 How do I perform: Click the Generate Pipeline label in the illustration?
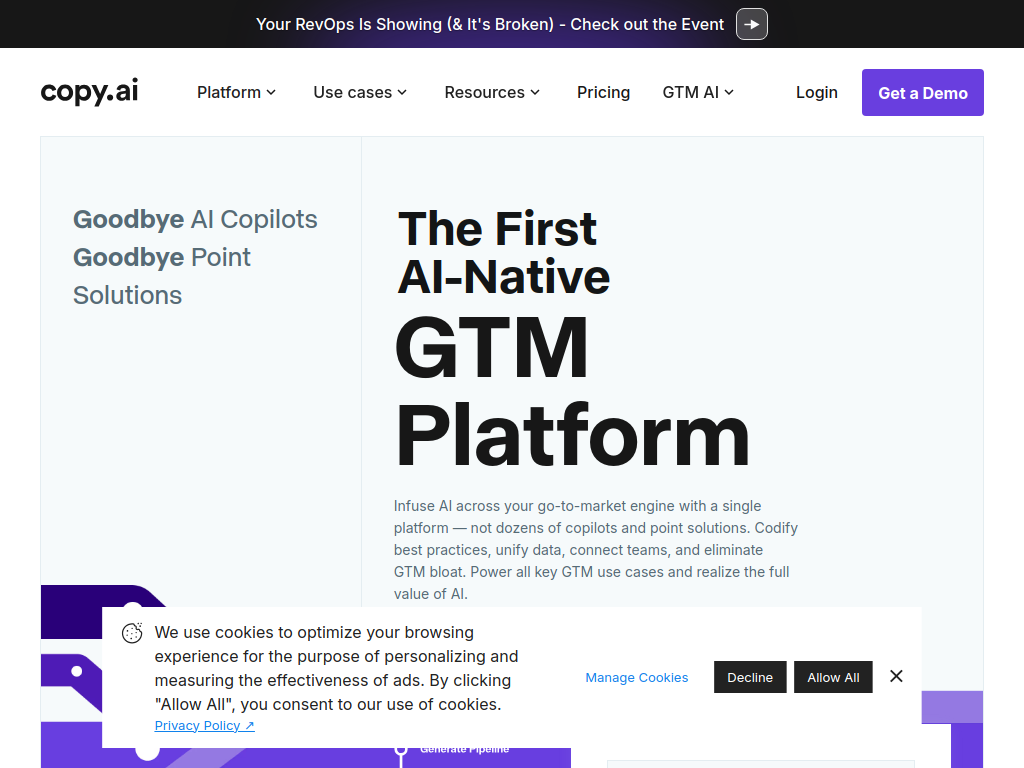(464, 749)
